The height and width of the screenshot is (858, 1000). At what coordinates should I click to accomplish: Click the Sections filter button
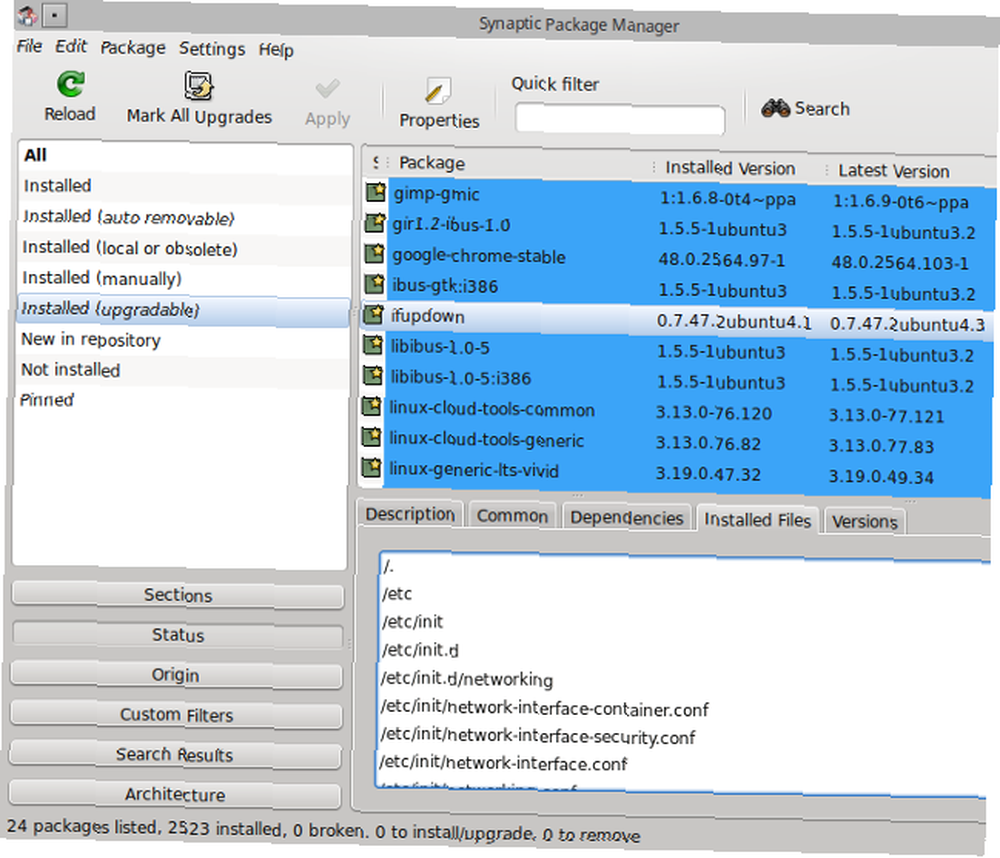click(x=178, y=595)
